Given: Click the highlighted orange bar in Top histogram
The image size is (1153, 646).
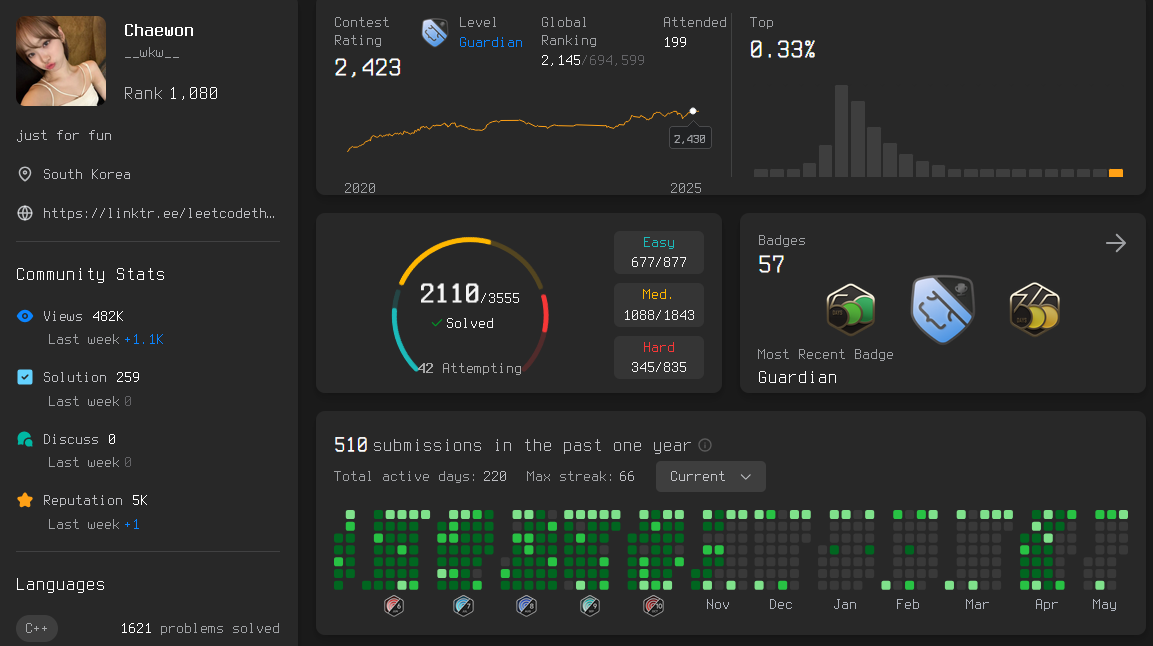Looking at the screenshot, I should coord(1115,173).
